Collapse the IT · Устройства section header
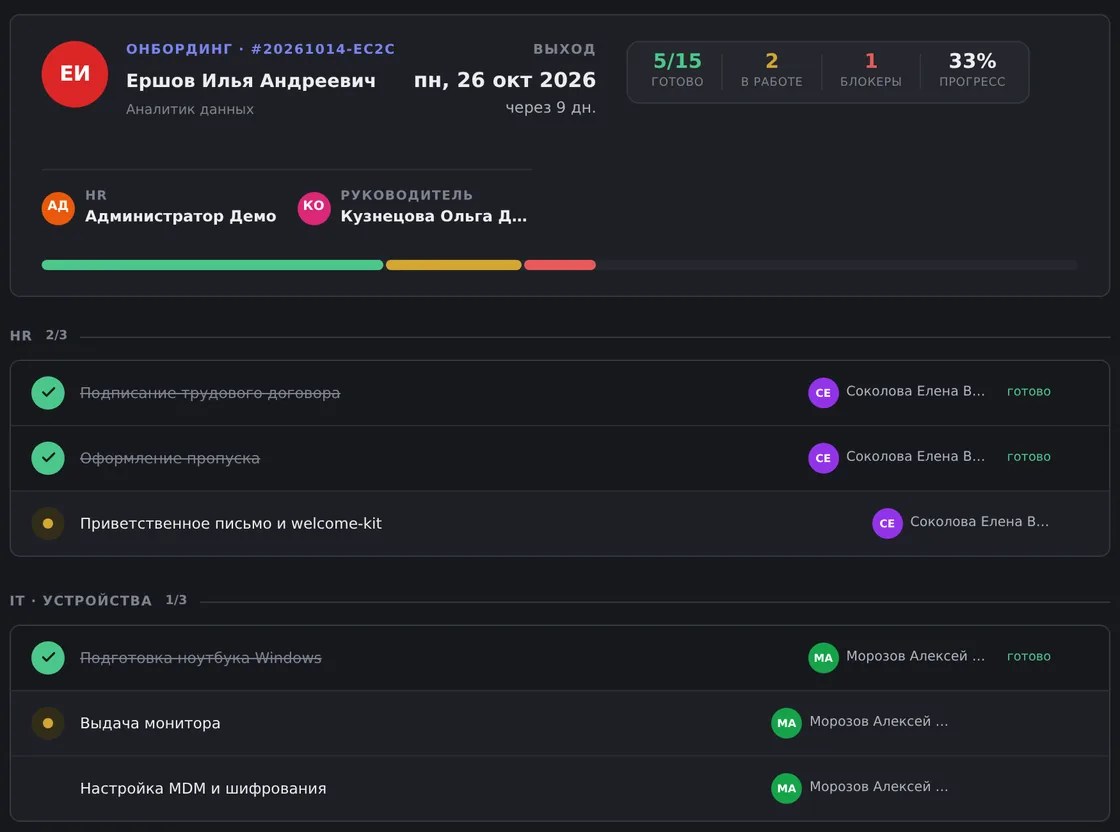 point(99,600)
